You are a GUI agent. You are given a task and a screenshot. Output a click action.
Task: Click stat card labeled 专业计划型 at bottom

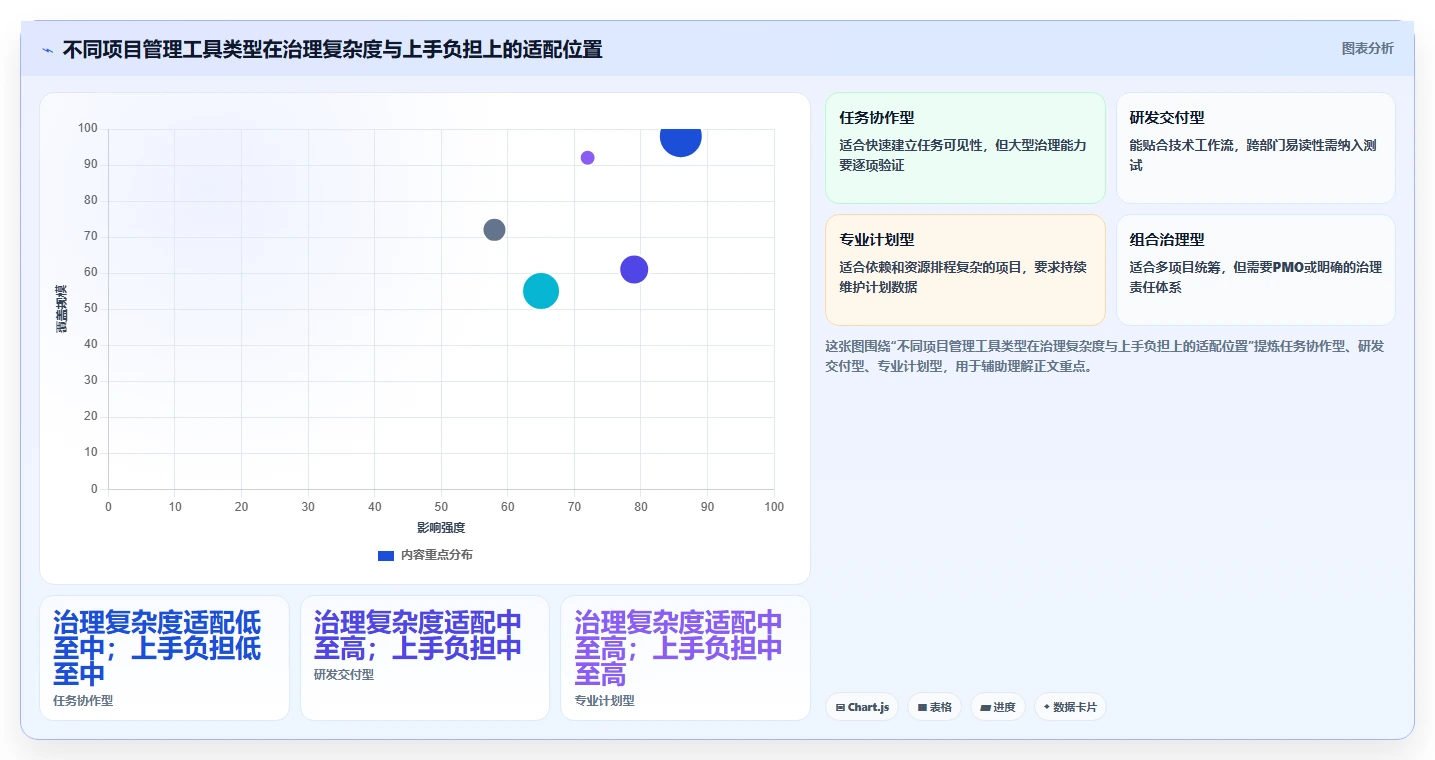[x=685, y=658]
